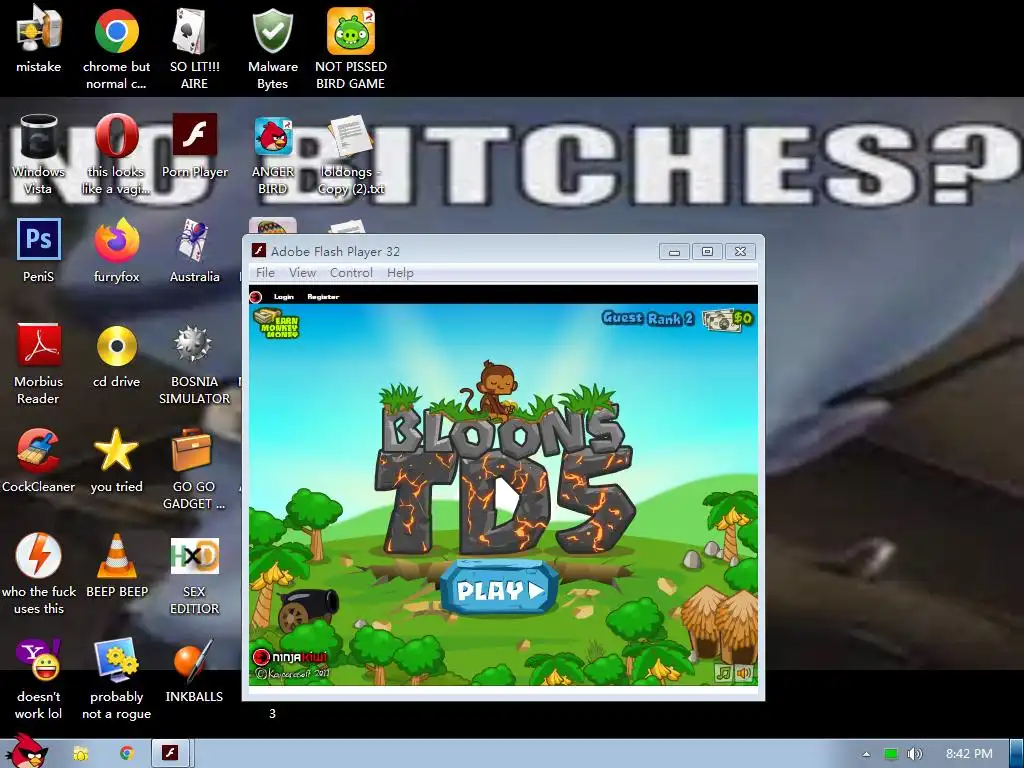Open Chrome from the taskbar
The width and height of the screenshot is (1024, 768).
(x=127, y=754)
